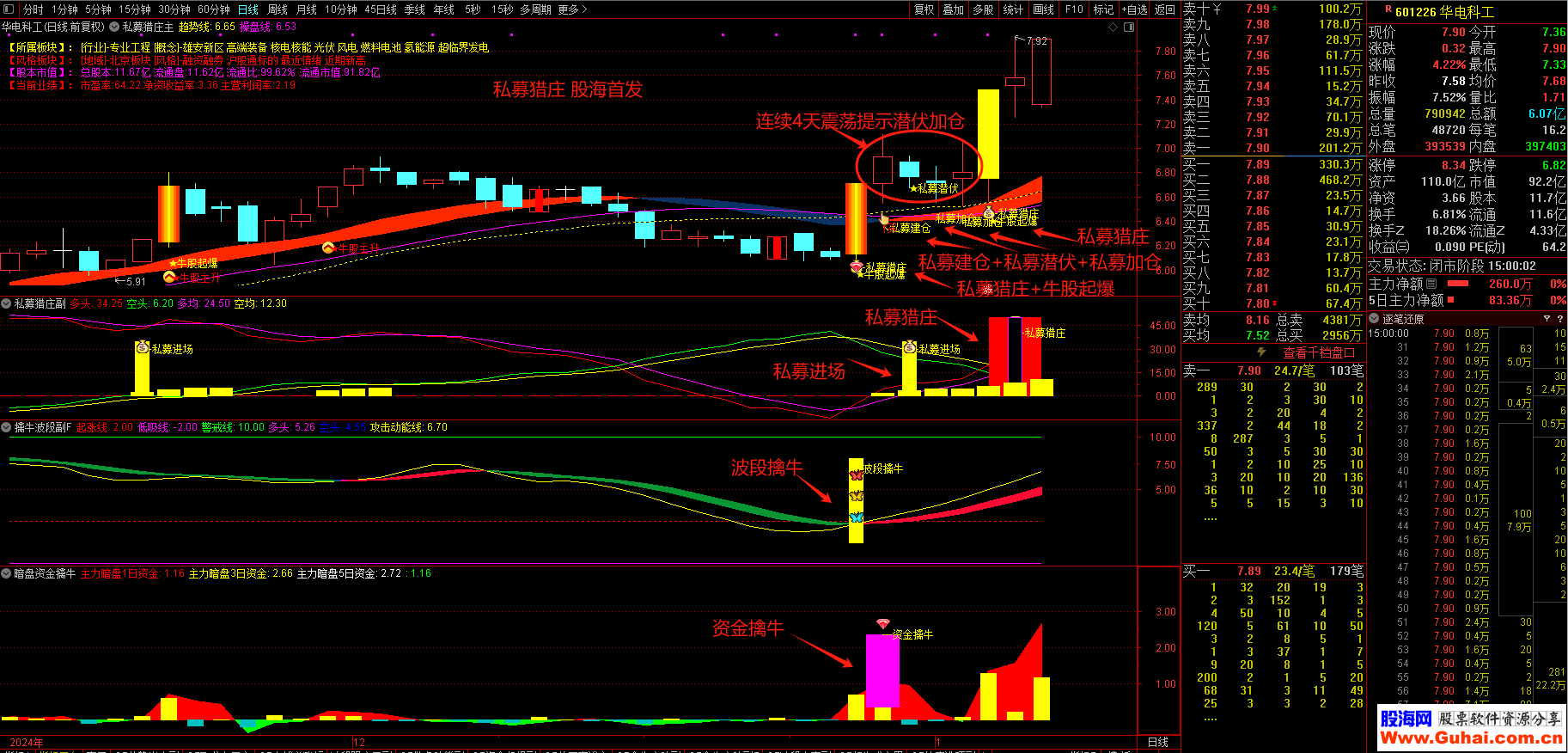The width and height of the screenshot is (1568, 753).
Task: Select the 60分钟 period tab
Action: [x=214, y=9]
